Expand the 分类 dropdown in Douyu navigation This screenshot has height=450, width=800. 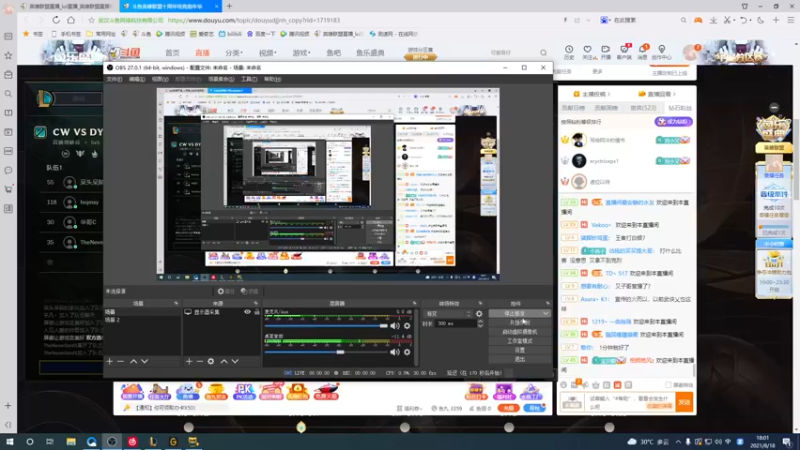[x=234, y=53]
